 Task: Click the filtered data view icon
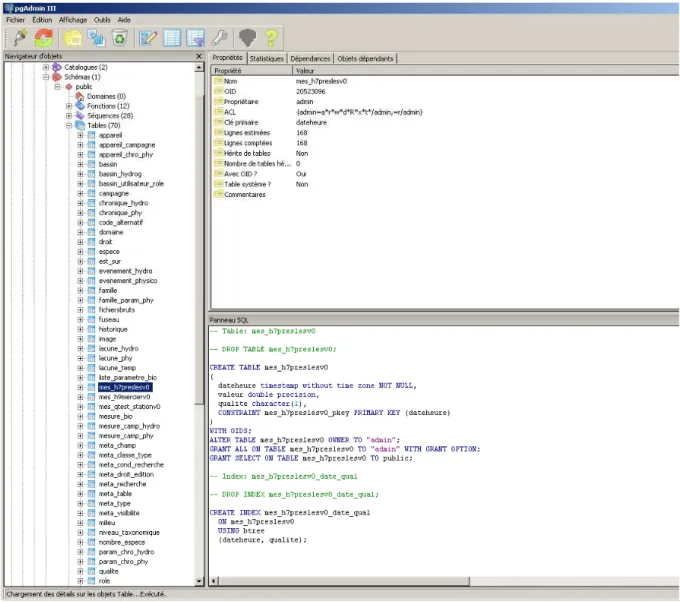(x=196, y=38)
